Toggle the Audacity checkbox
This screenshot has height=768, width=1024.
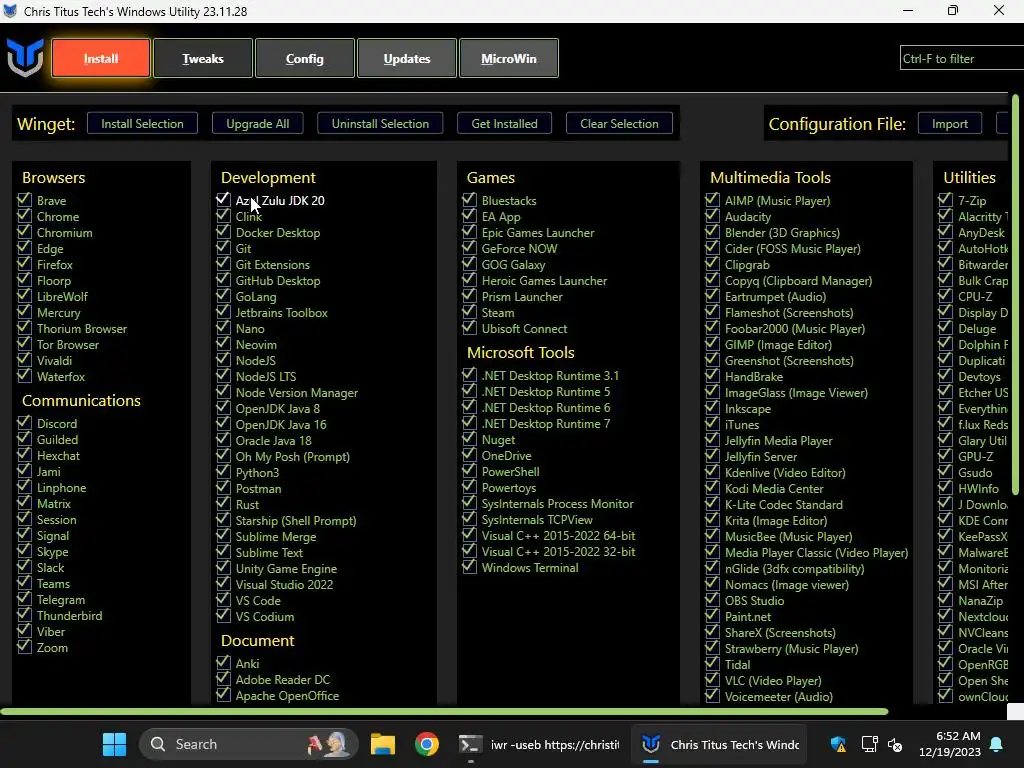[x=712, y=216]
